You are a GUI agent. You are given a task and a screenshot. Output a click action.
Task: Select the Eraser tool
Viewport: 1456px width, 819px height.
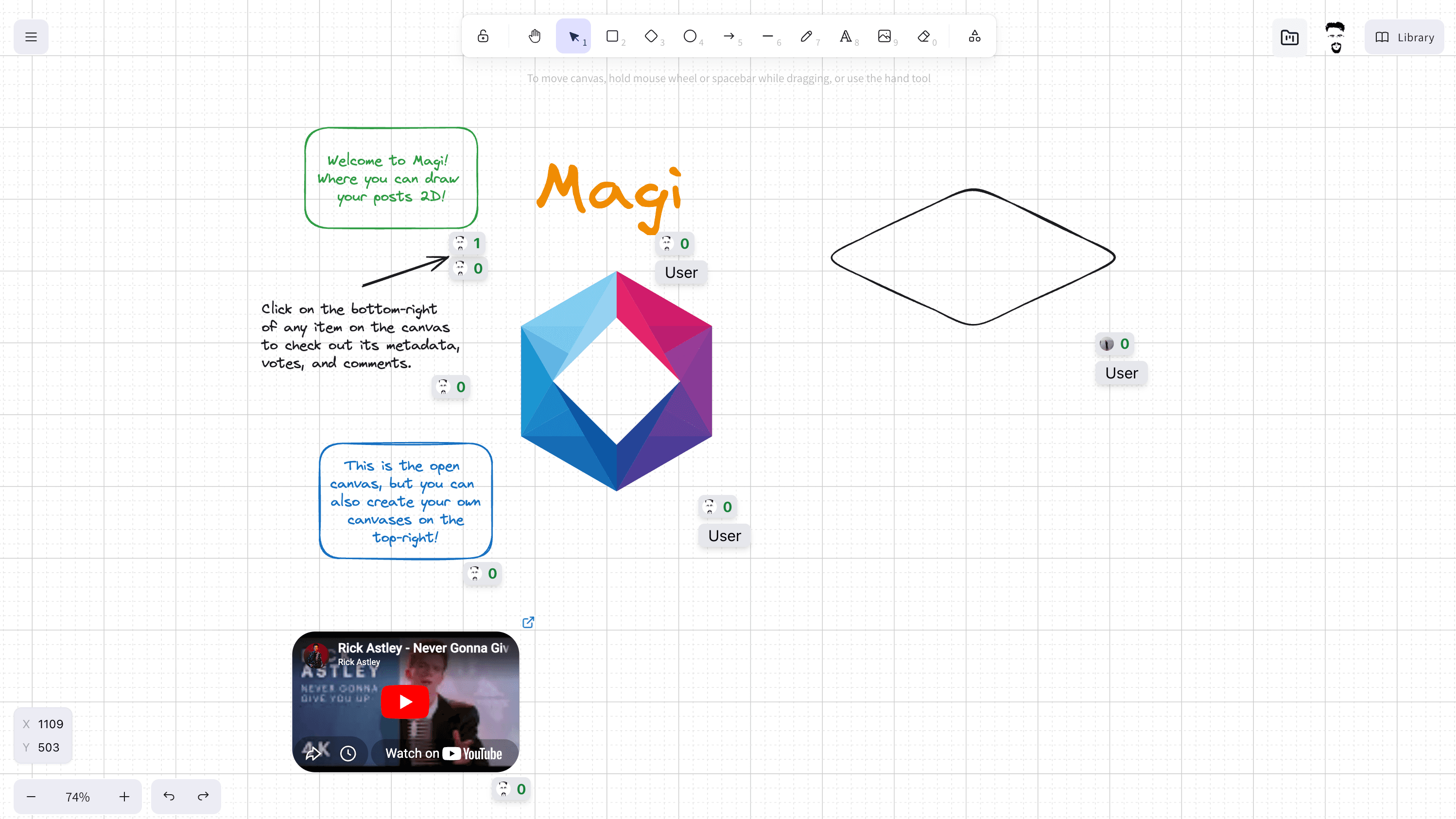click(923, 37)
